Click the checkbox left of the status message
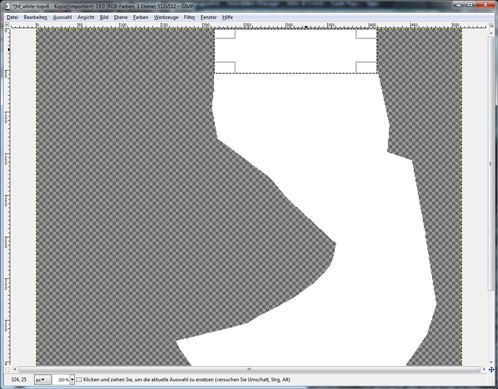This screenshot has width=498, height=389. 79,379
